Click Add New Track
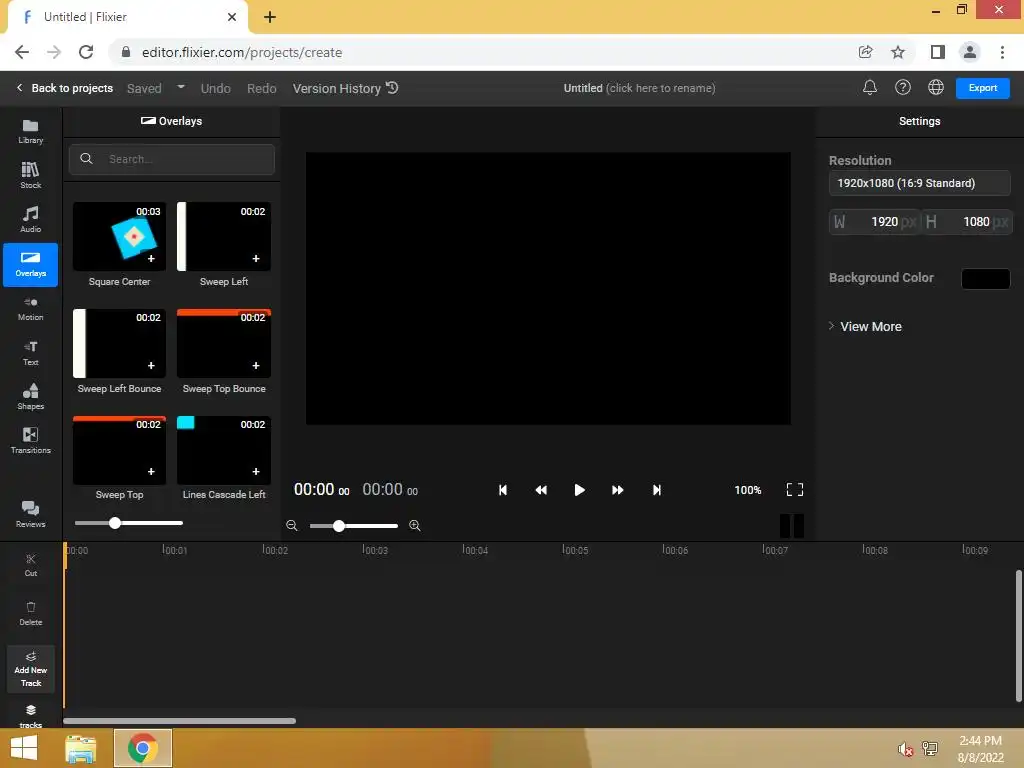The image size is (1024, 768). click(30, 669)
